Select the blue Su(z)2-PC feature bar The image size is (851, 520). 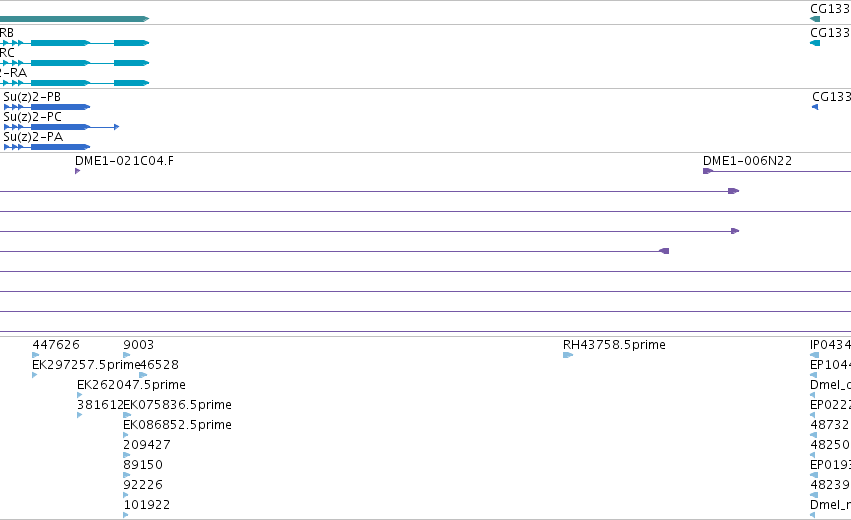pyautogui.click(x=61, y=127)
